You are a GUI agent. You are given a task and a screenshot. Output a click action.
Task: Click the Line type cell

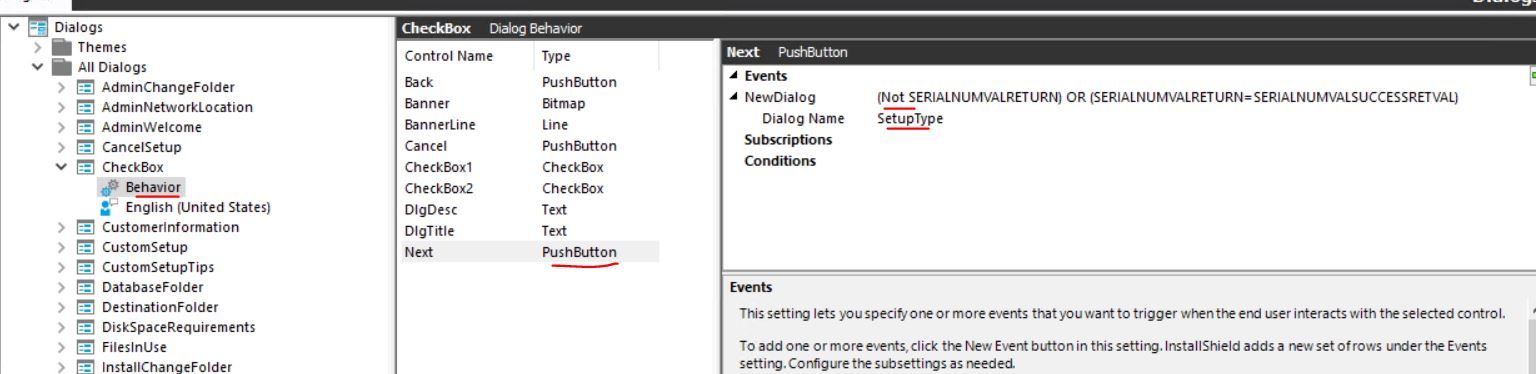pyautogui.click(x=555, y=125)
